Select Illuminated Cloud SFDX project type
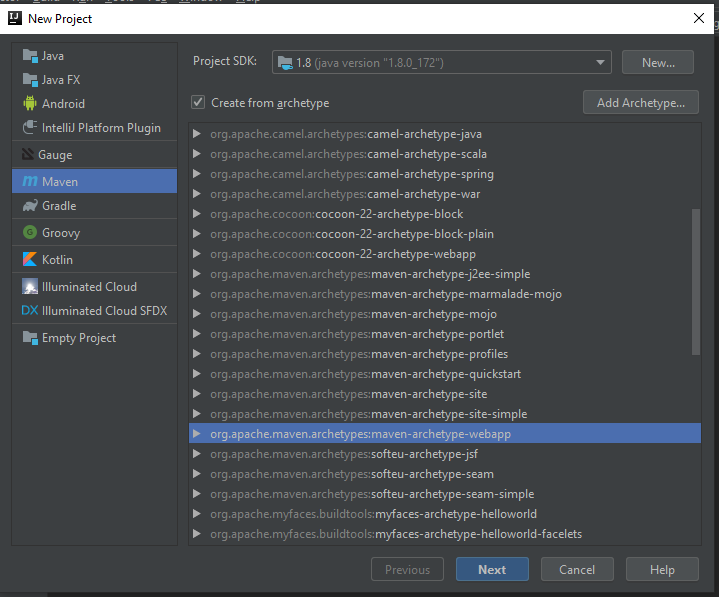The height and width of the screenshot is (597, 719). 94,310
